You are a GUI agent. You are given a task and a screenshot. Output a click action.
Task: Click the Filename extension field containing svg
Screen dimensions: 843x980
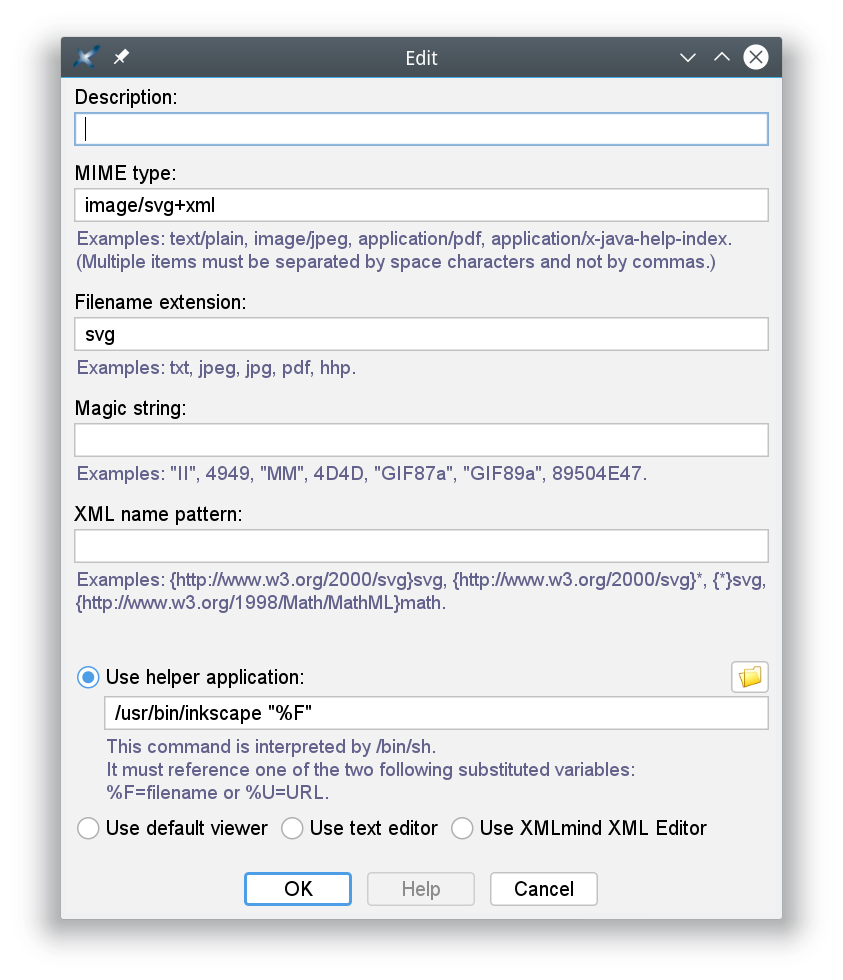tap(421, 334)
